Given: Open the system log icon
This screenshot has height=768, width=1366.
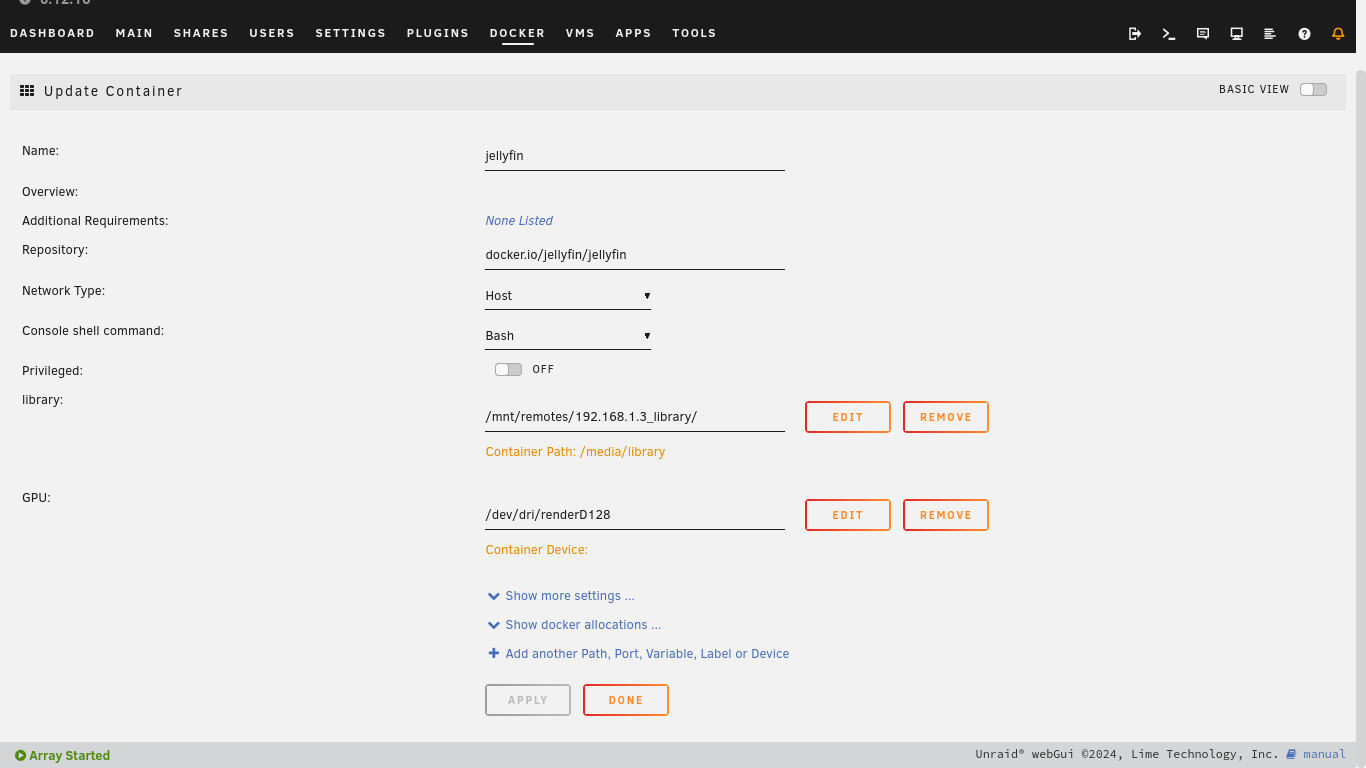Looking at the screenshot, I should tap(1270, 33).
